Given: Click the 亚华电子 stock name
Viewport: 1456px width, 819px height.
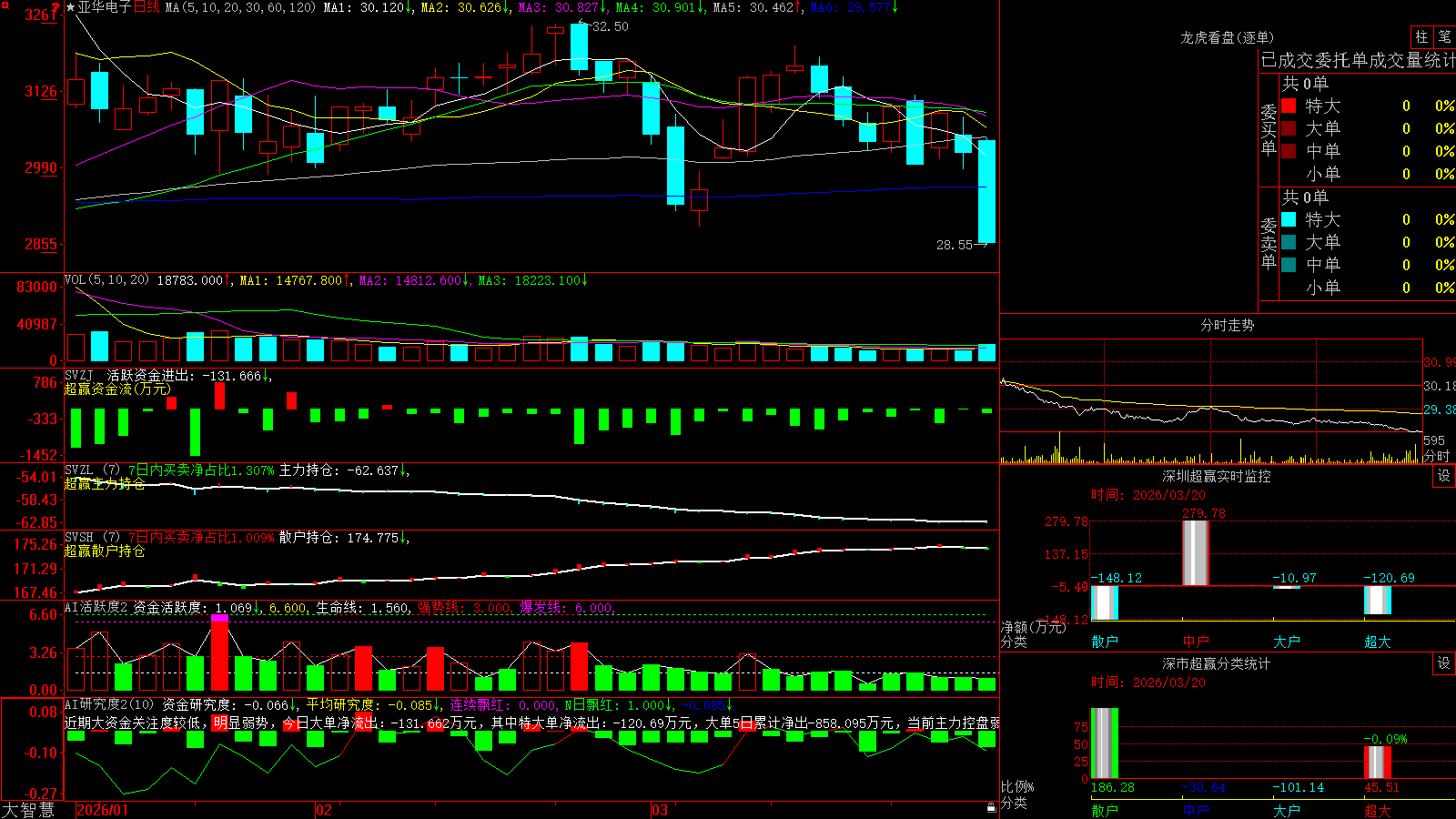Looking at the screenshot, I should pos(105,7).
